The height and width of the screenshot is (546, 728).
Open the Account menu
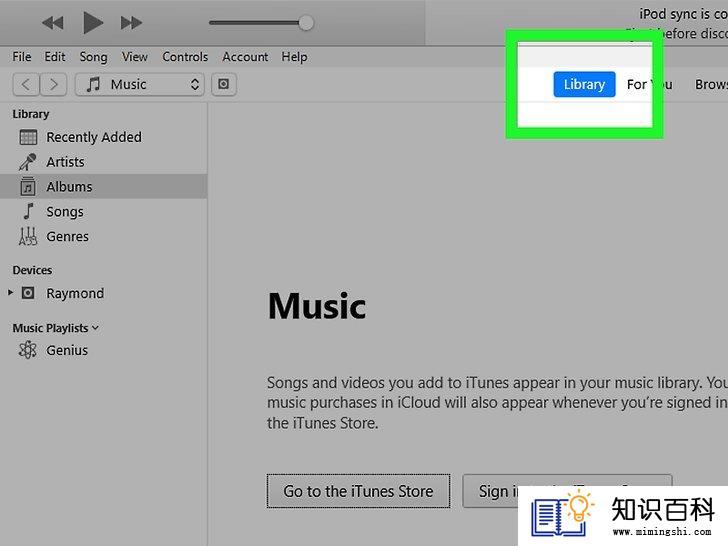(245, 57)
